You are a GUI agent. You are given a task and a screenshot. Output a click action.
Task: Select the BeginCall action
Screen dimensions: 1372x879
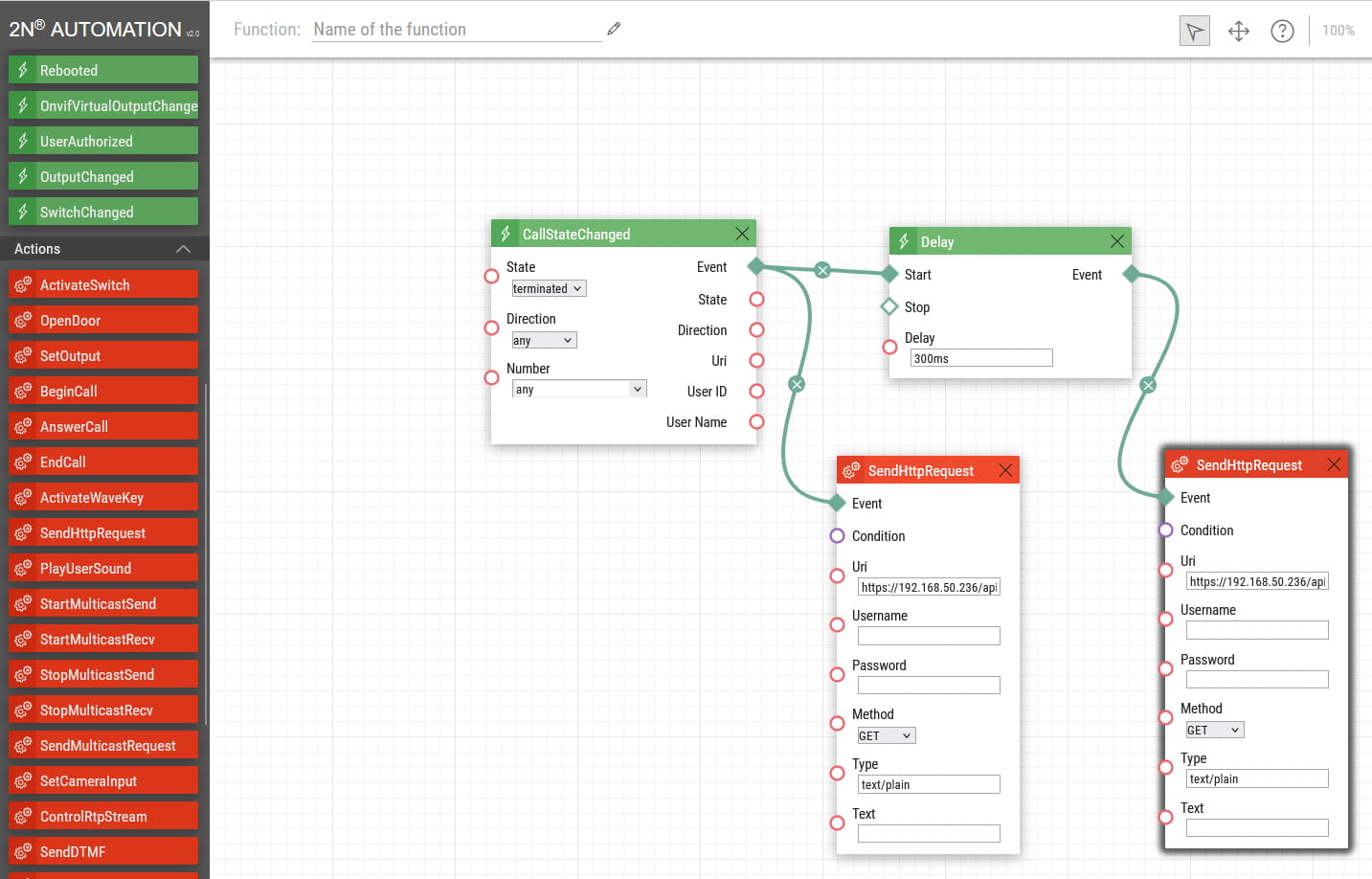pyautogui.click(x=103, y=391)
